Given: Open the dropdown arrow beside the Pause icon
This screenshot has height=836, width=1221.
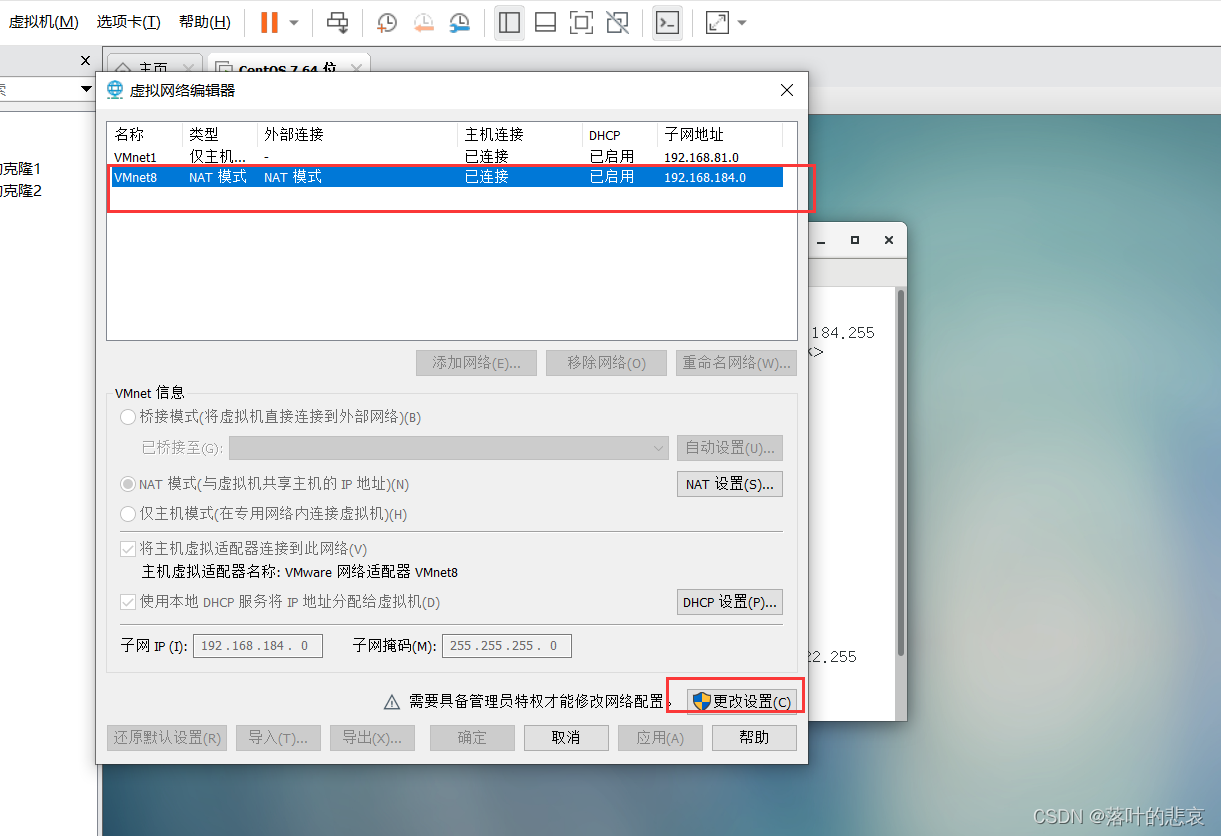Looking at the screenshot, I should tap(293, 23).
